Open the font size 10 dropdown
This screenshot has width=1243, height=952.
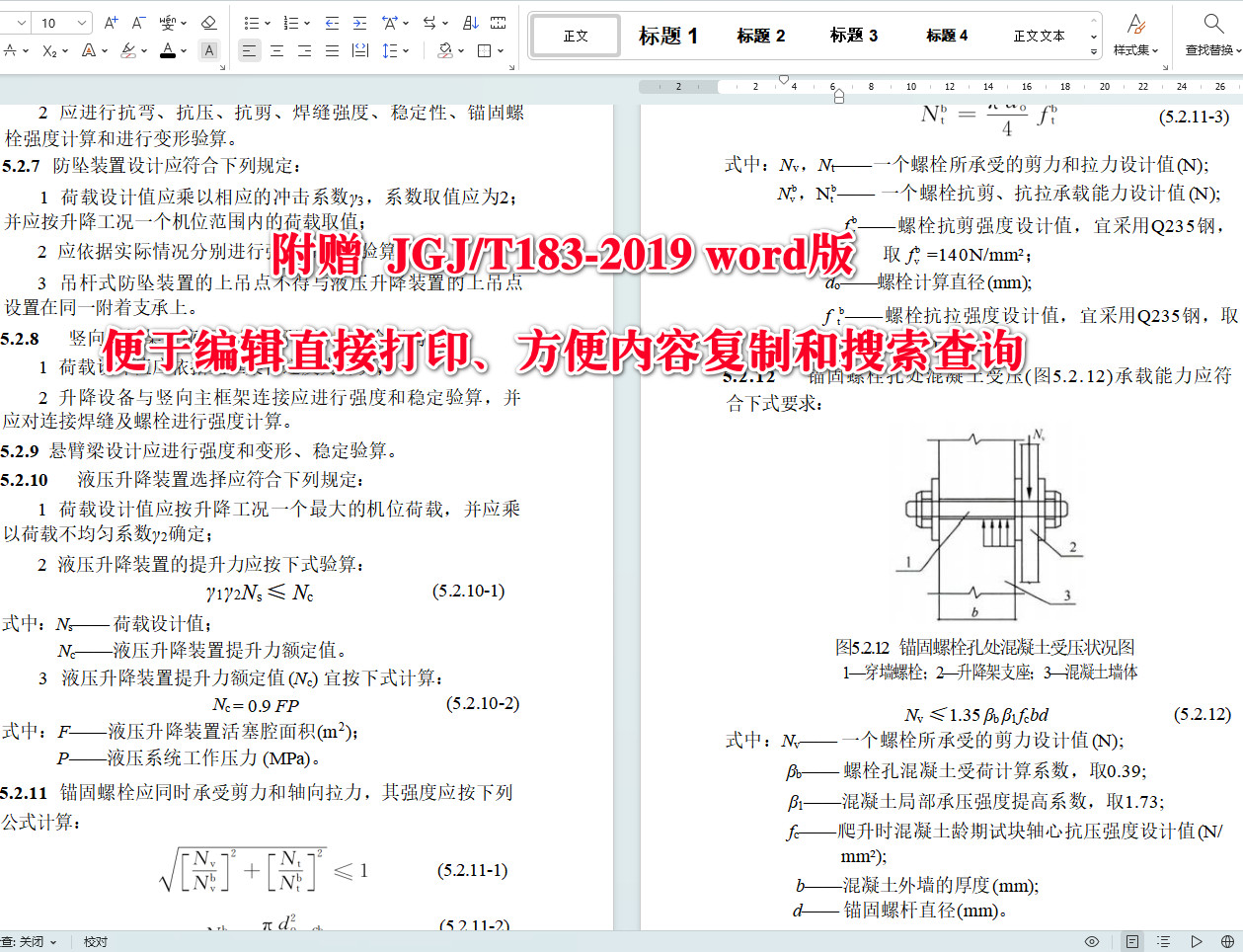(x=82, y=23)
